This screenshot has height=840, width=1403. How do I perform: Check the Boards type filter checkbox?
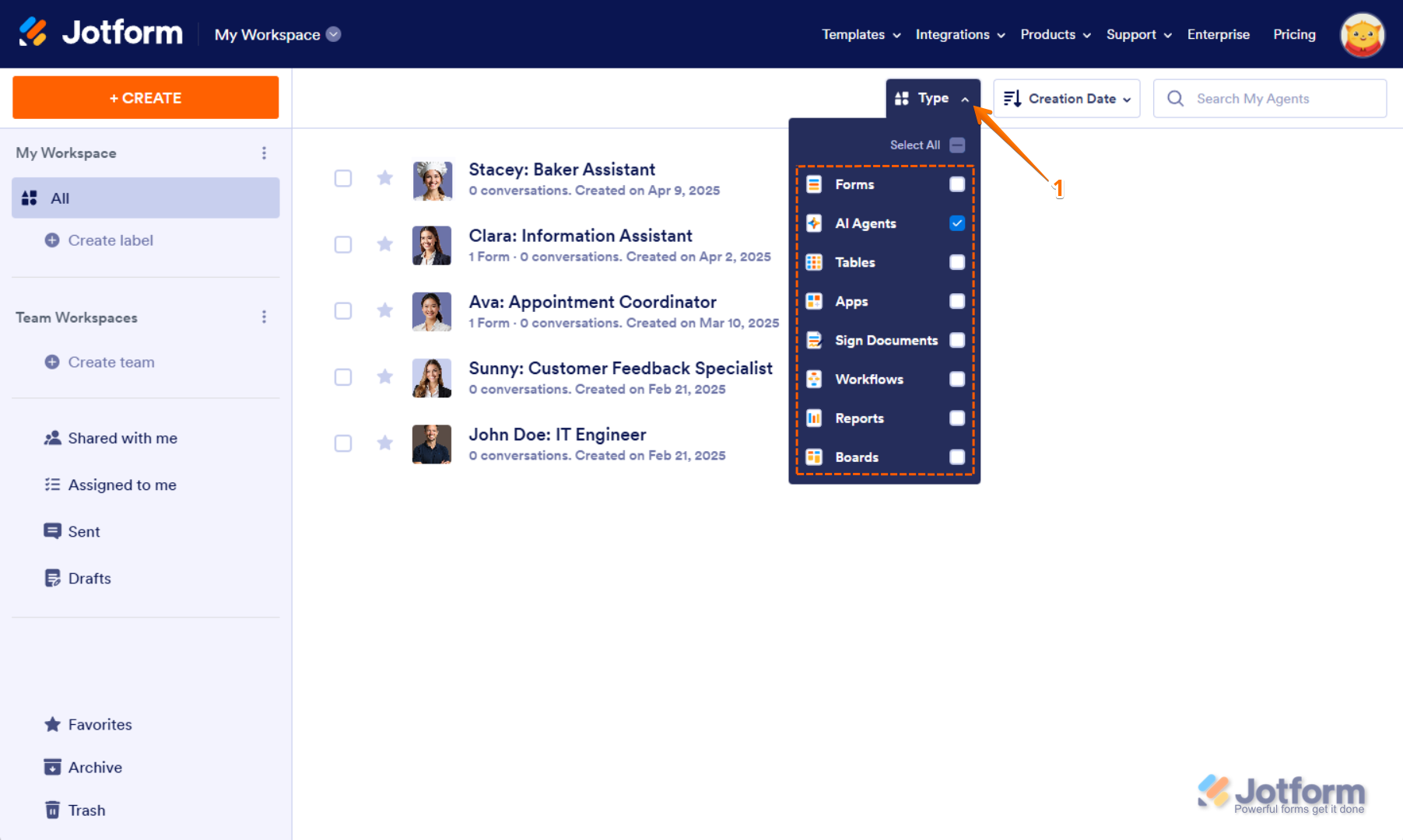(x=957, y=457)
